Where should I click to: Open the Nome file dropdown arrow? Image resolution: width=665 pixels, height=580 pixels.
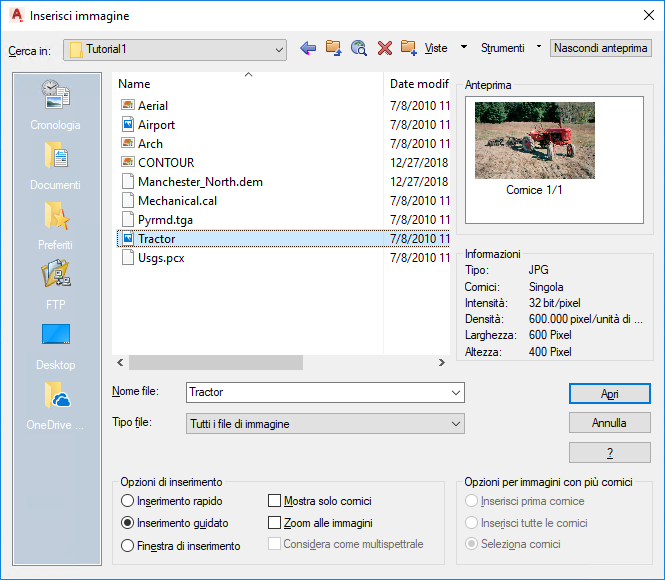point(456,393)
